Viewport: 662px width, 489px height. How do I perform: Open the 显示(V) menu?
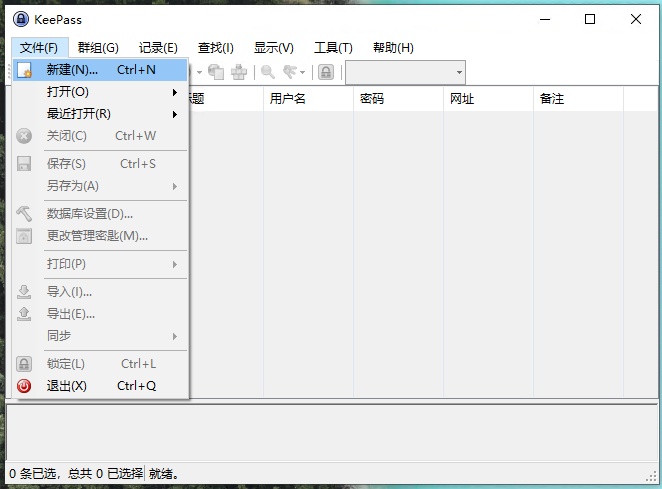coord(274,47)
